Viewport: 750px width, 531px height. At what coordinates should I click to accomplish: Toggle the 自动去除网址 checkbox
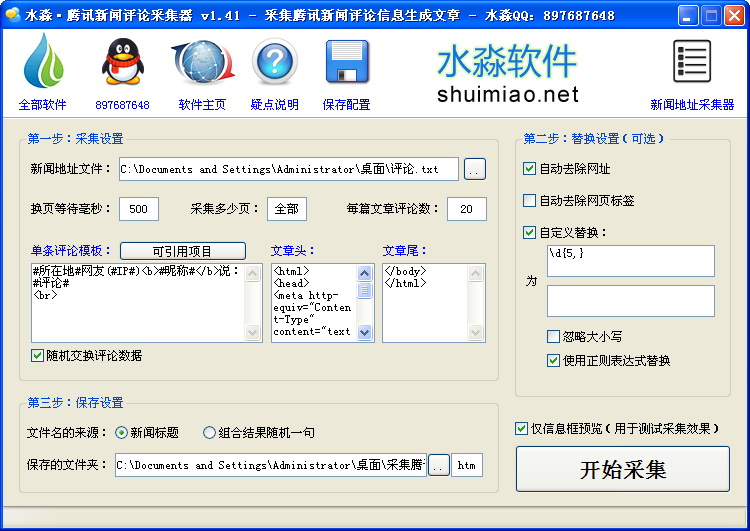point(529,168)
